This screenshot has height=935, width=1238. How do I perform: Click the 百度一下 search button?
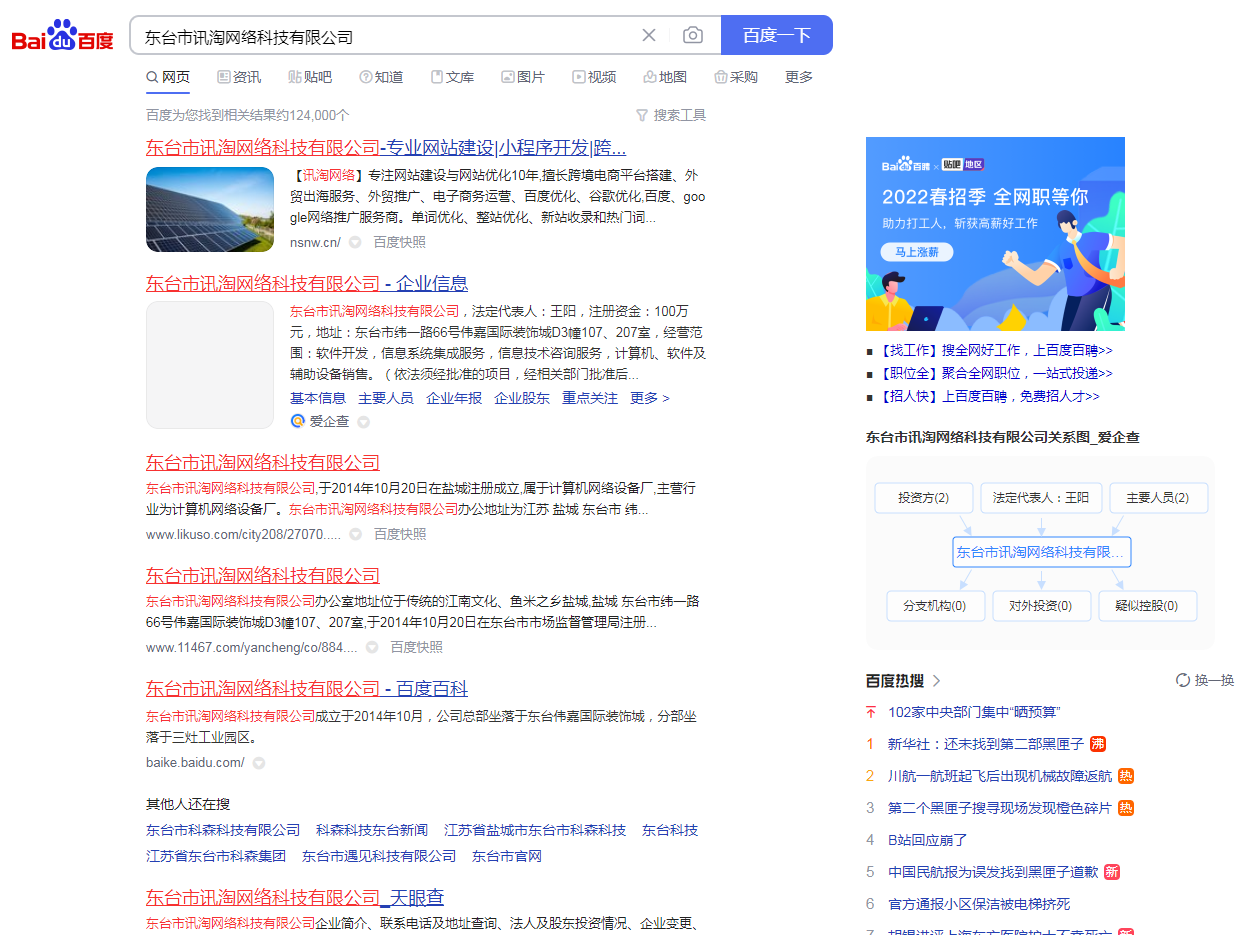777,35
